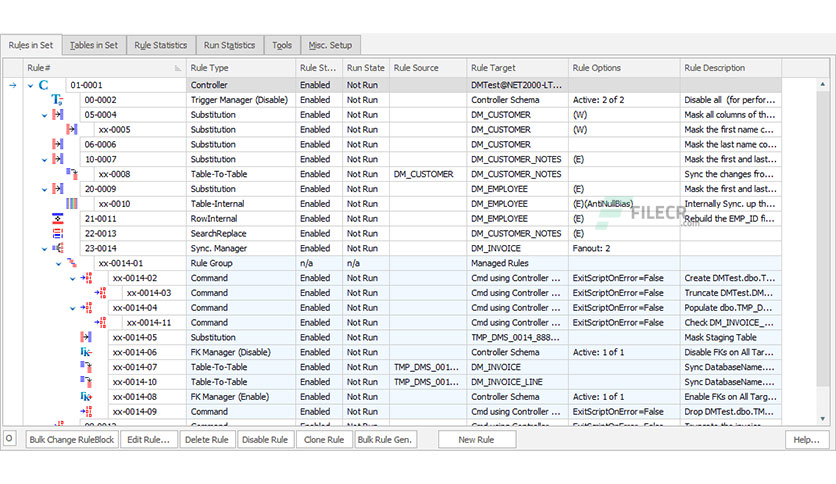The width and height of the screenshot is (836, 484).
Task: Select the 'DM_INVOICE_LINE' target cell
Action: (x=517, y=382)
